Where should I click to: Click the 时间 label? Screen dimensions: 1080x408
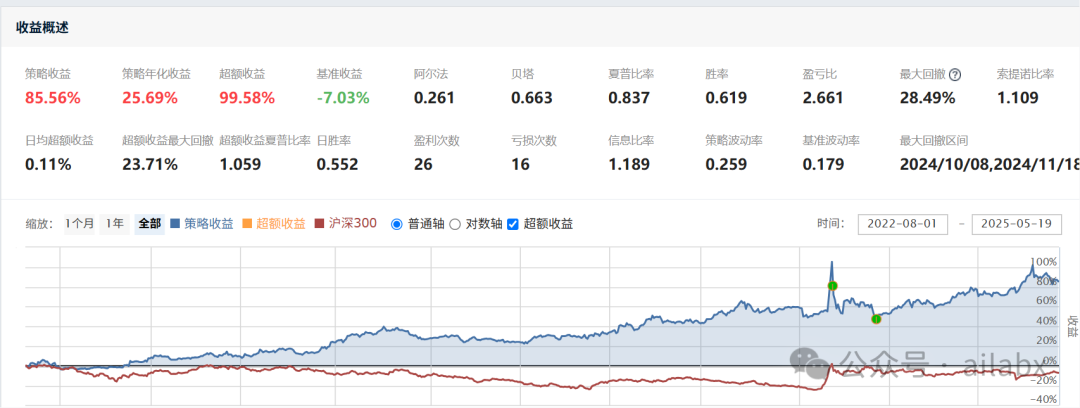tap(831, 224)
